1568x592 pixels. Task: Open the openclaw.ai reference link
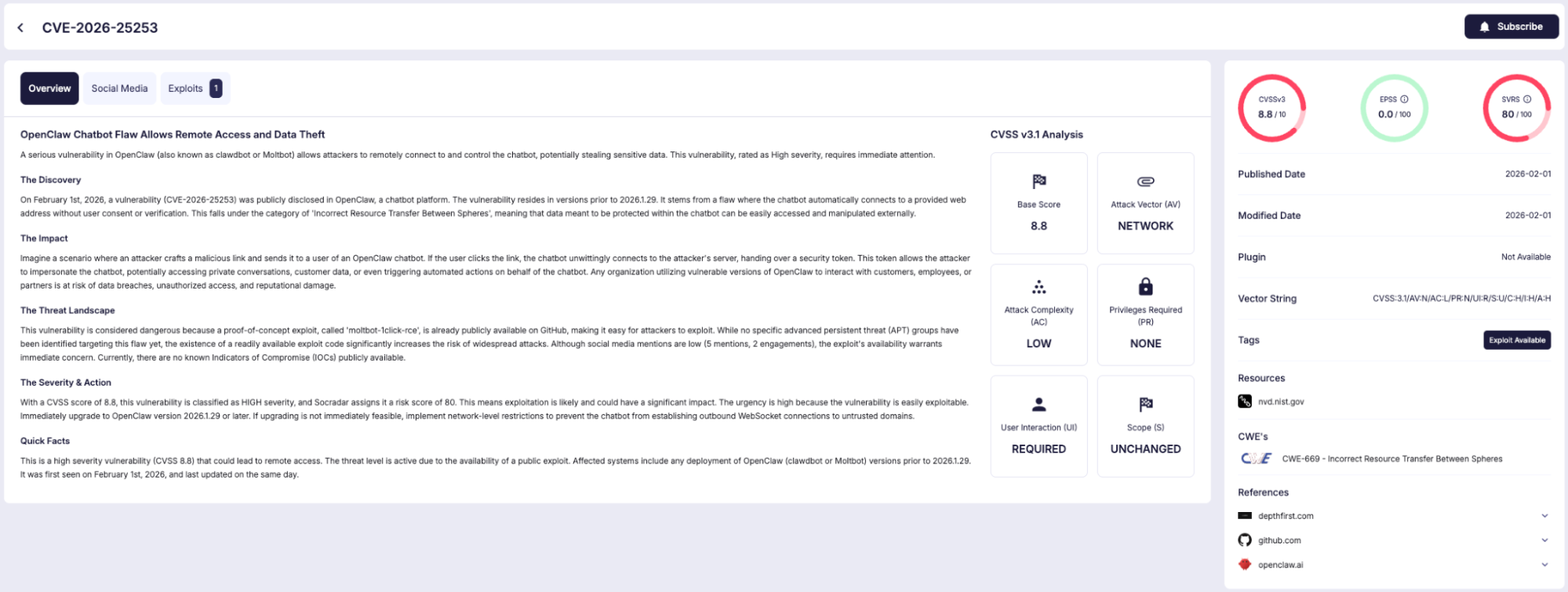click(x=1280, y=565)
